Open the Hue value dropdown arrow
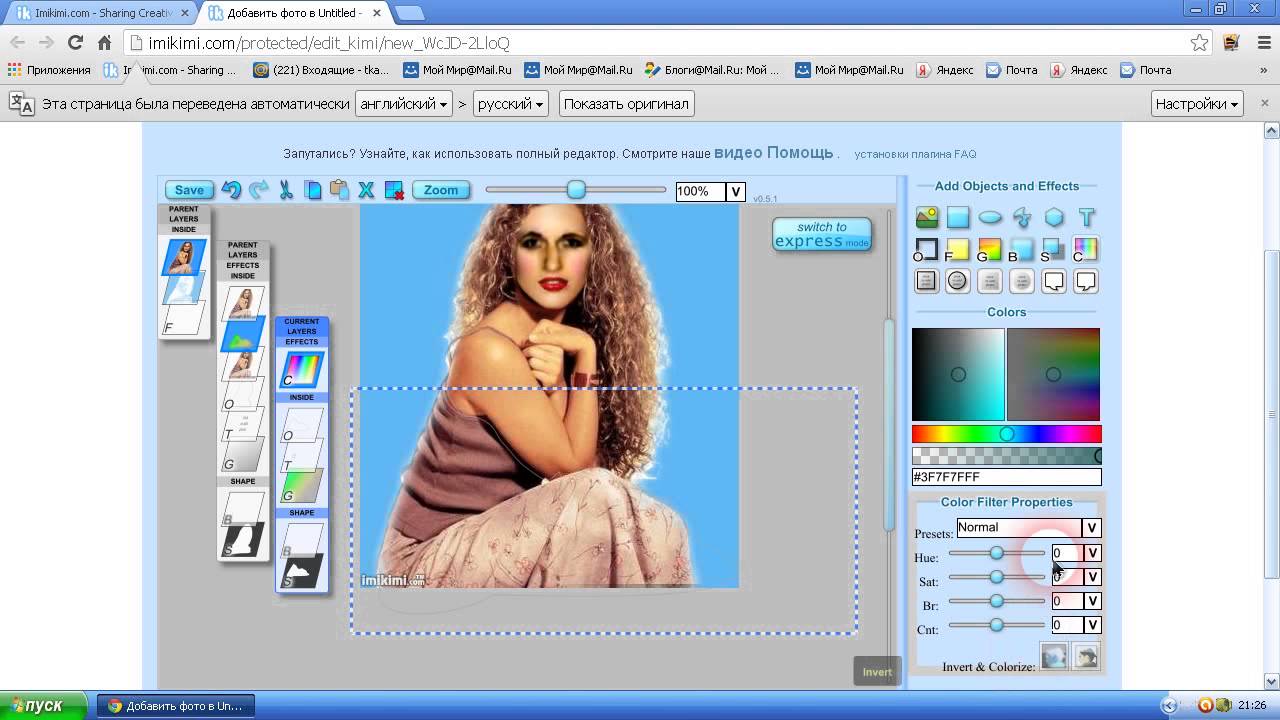 pyautogui.click(x=1092, y=553)
